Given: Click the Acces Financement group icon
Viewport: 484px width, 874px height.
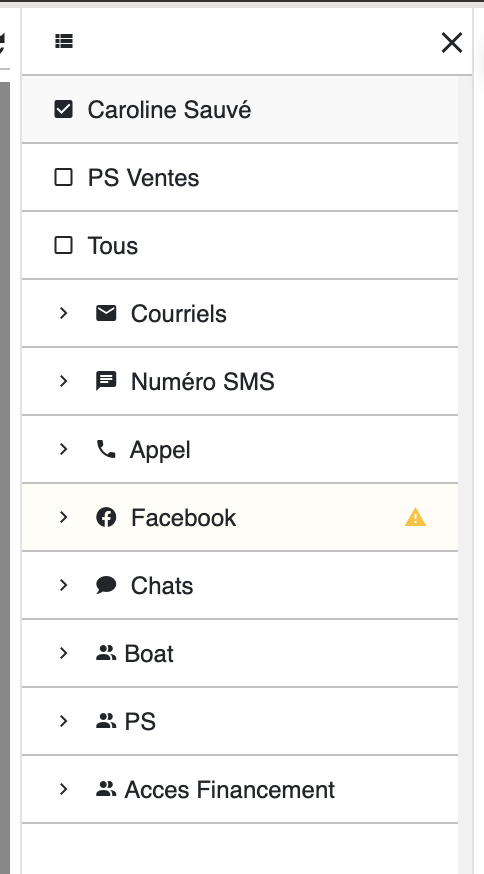Looking at the screenshot, I should tap(106, 789).
